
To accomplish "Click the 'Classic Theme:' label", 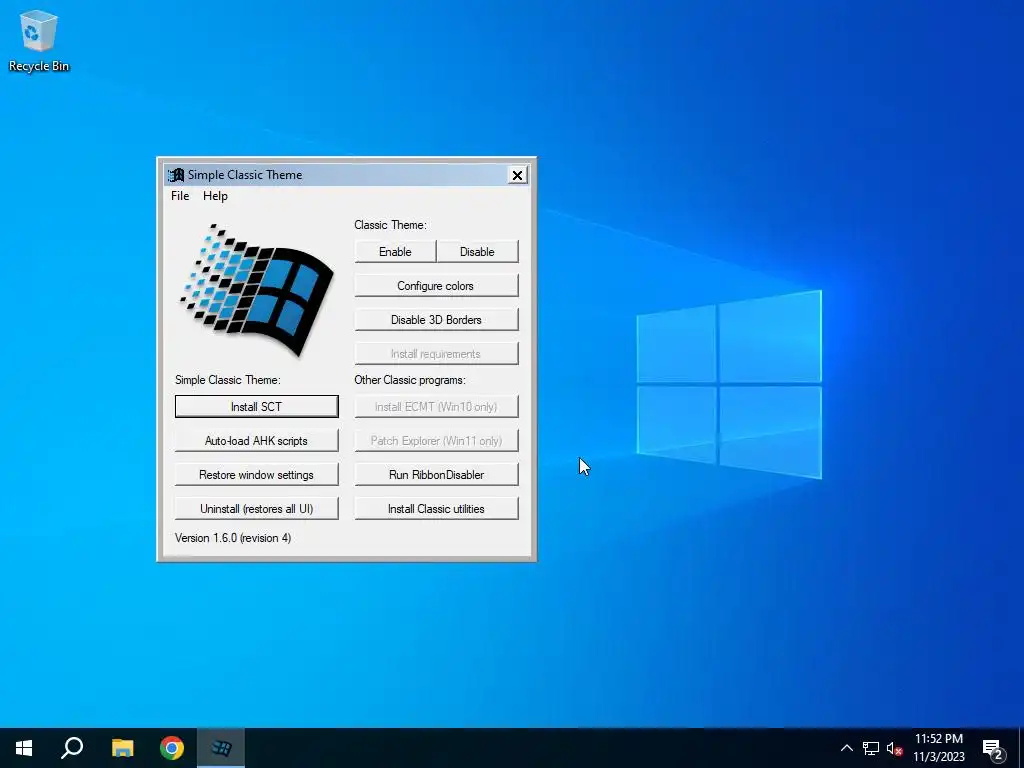I will (391, 225).
